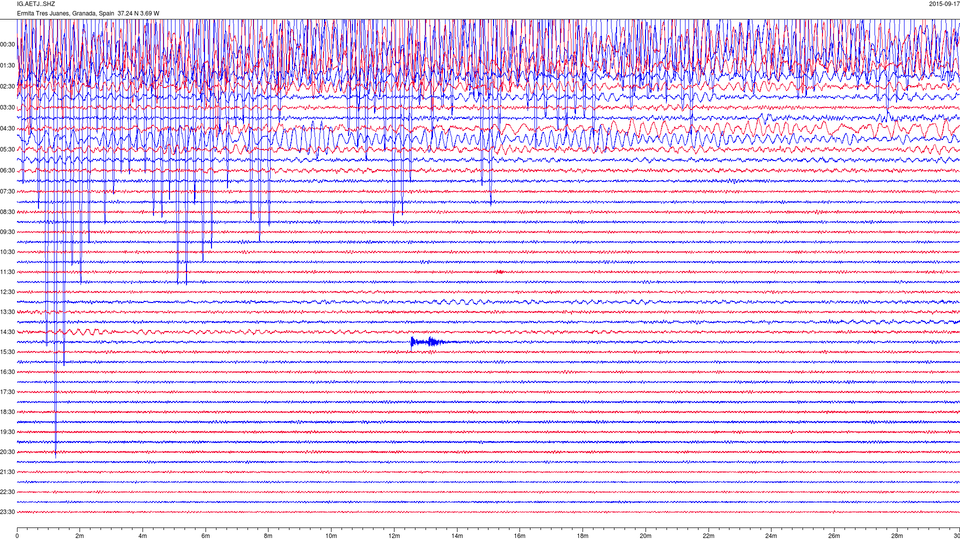Image resolution: width=960 pixels, height=540 pixels.
Task: Click the 05:30 time row label
Action: coord(7,149)
